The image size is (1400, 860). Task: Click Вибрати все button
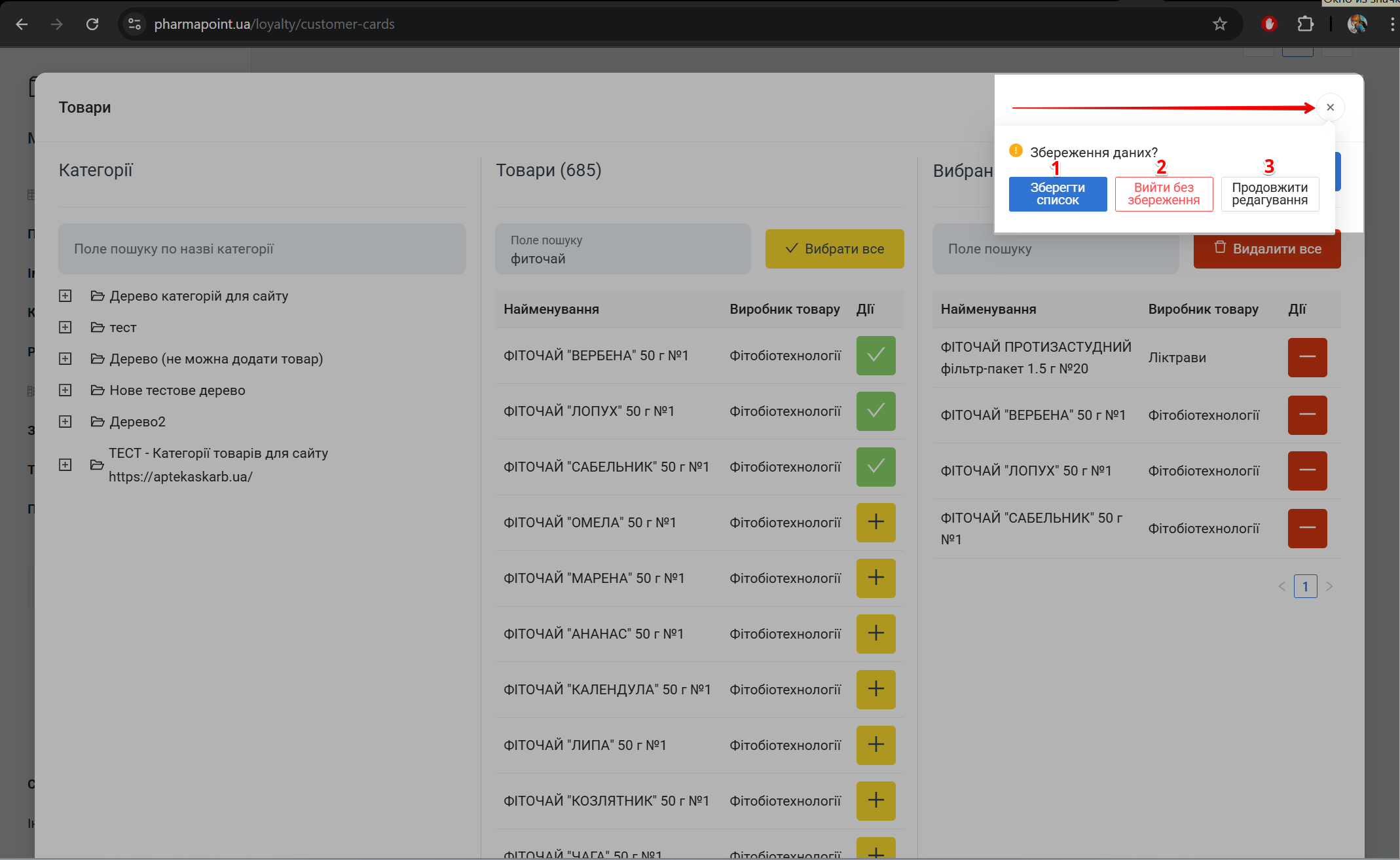[x=834, y=249]
